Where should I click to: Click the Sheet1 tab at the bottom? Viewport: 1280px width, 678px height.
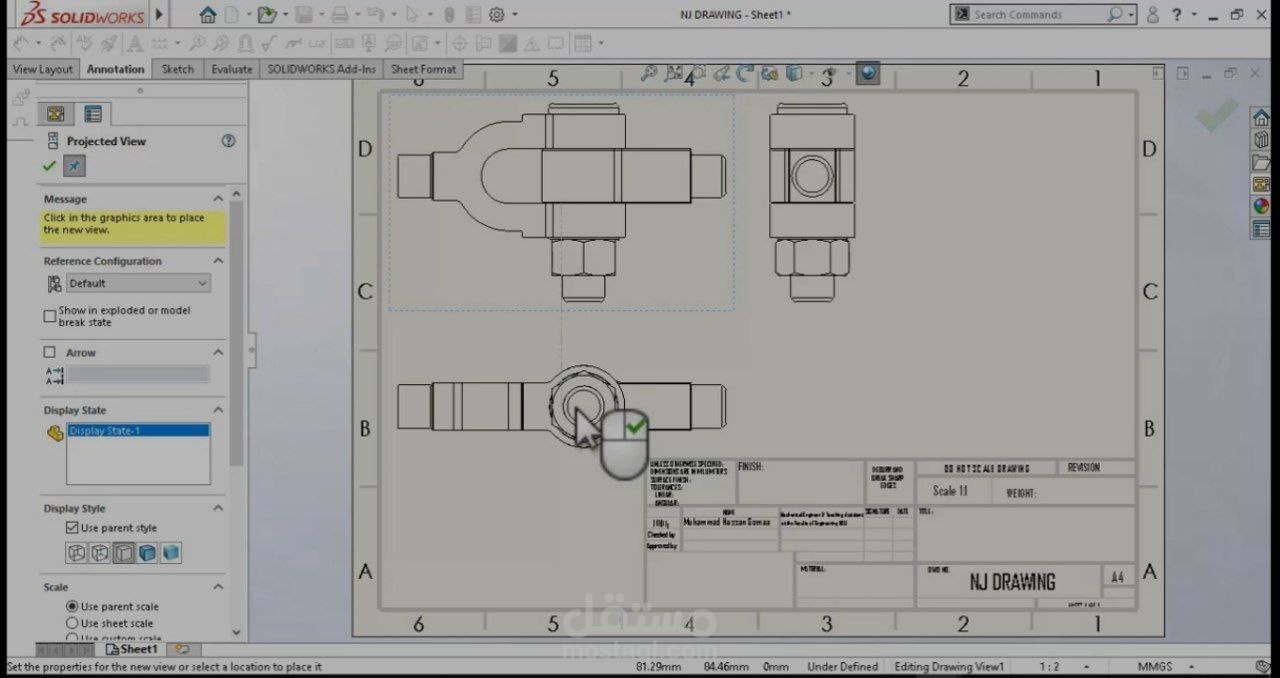pyautogui.click(x=131, y=649)
